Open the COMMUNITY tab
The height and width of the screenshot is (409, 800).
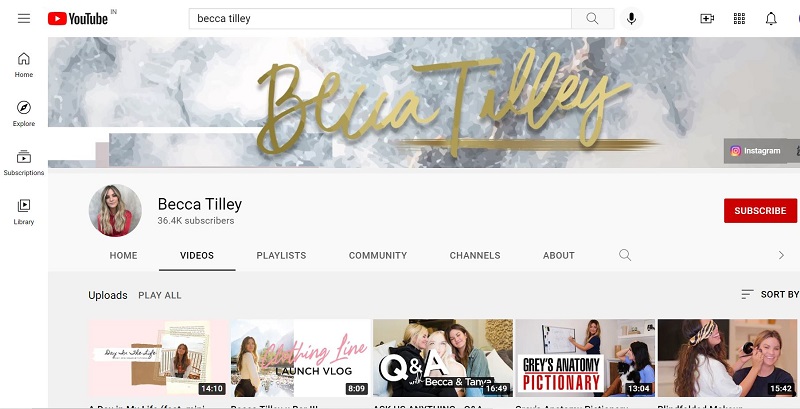(x=378, y=255)
